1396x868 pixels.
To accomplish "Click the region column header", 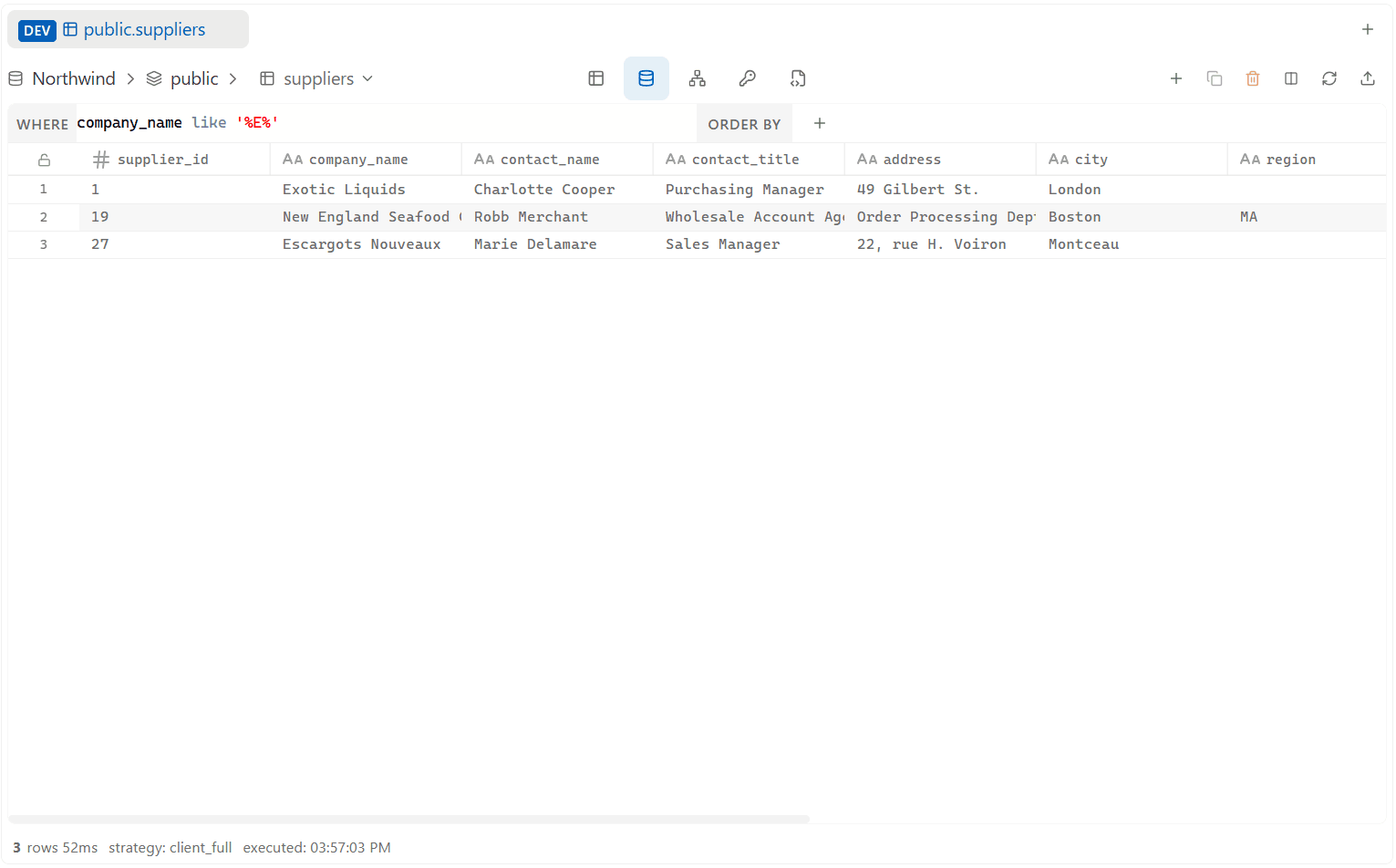I will (1307, 160).
